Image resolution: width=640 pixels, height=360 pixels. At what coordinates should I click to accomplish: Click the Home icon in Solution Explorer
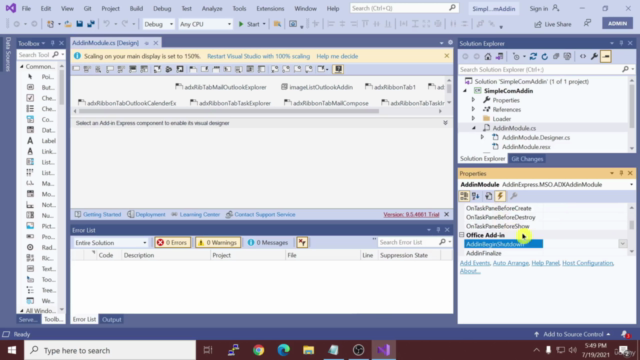[488, 57]
